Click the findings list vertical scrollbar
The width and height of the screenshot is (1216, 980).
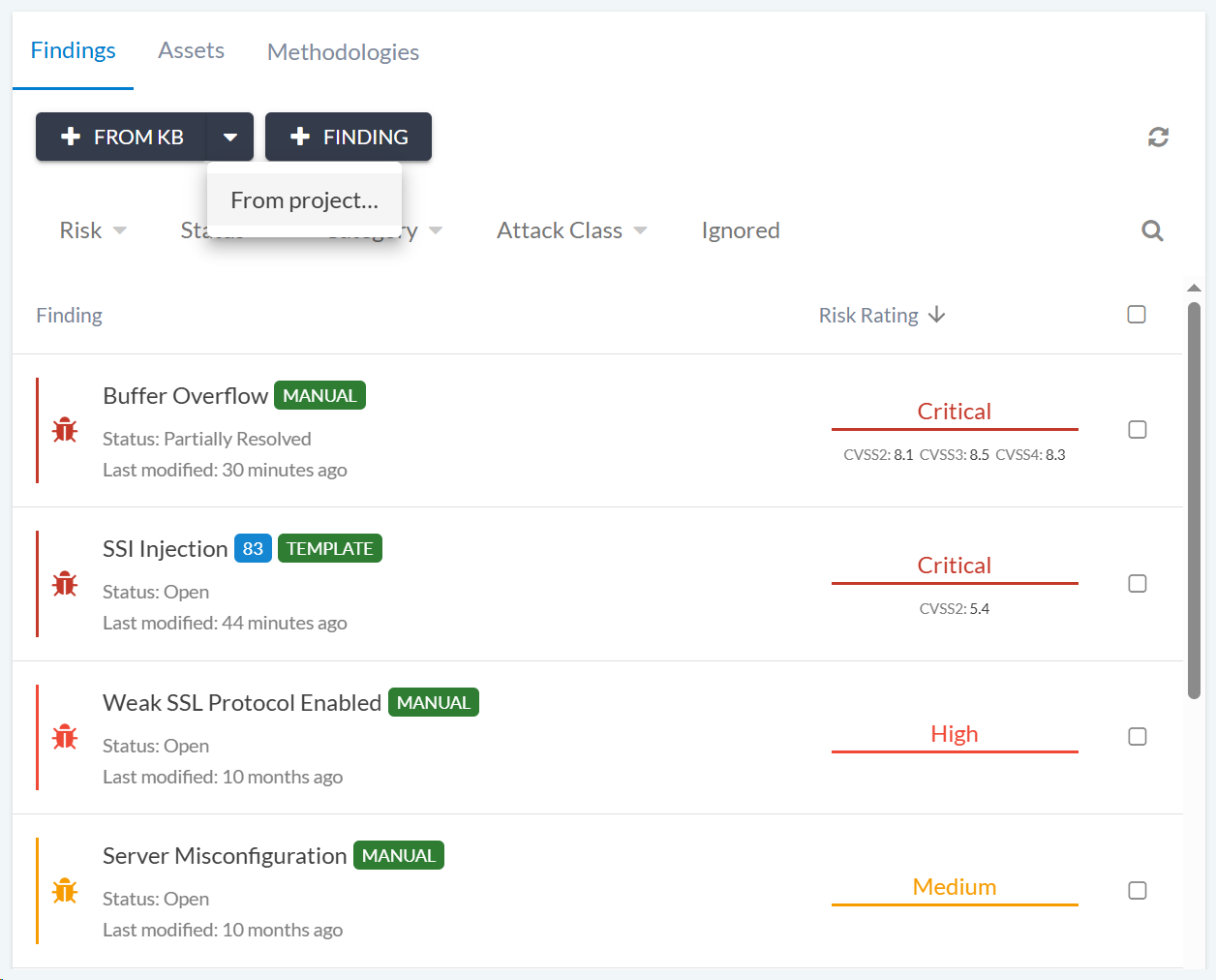click(1194, 499)
